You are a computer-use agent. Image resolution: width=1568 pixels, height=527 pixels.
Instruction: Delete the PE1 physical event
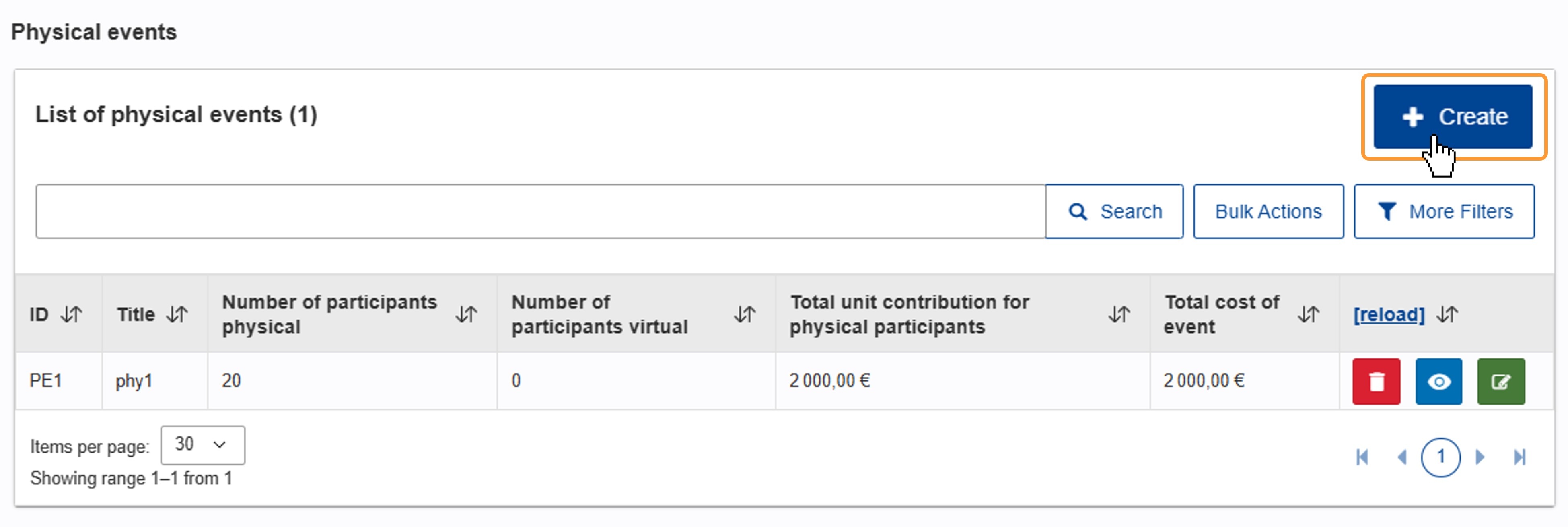[1376, 381]
